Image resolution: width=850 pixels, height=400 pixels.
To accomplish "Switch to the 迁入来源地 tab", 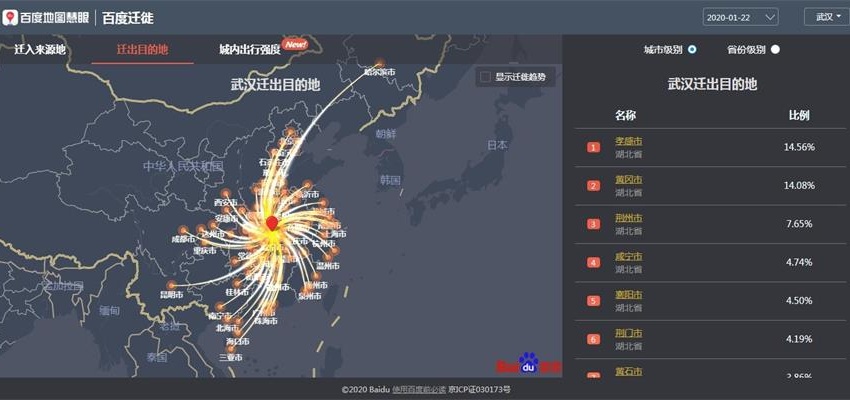I will pos(40,49).
